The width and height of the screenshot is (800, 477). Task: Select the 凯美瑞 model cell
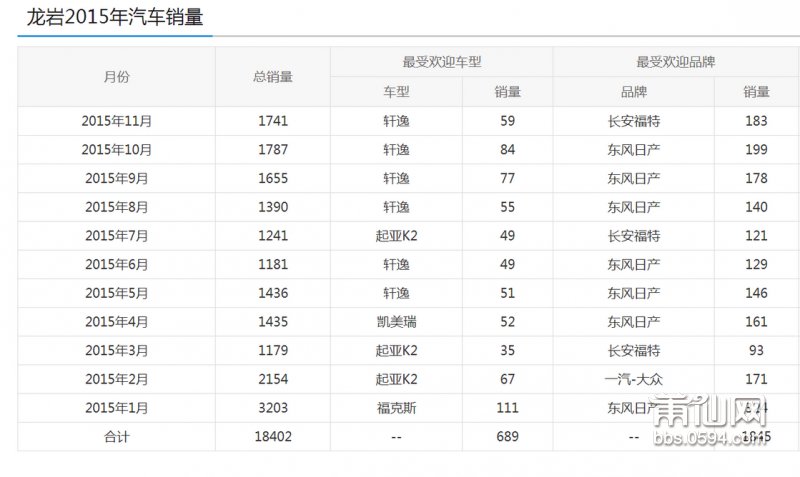point(396,321)
